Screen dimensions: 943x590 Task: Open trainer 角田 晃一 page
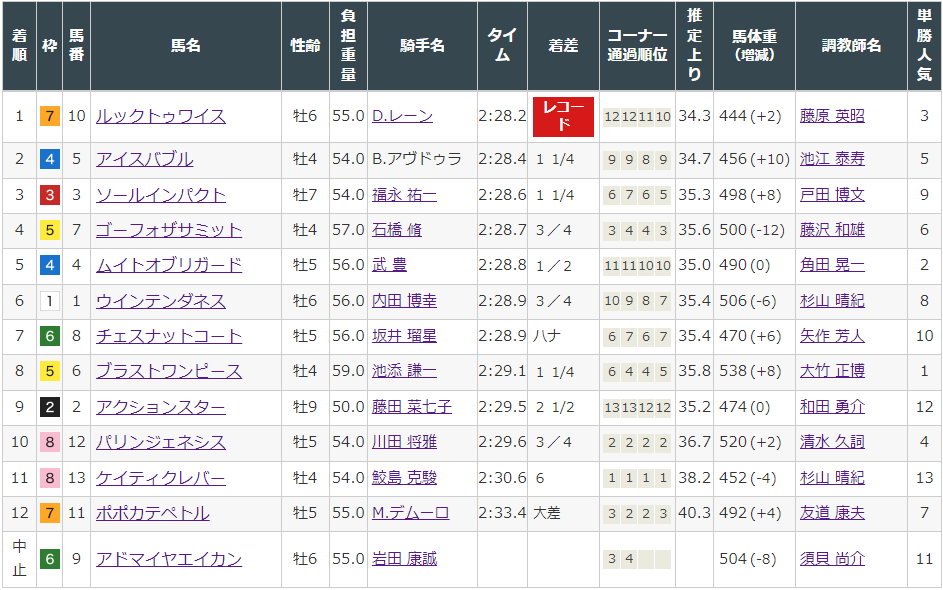click(832, 265)
